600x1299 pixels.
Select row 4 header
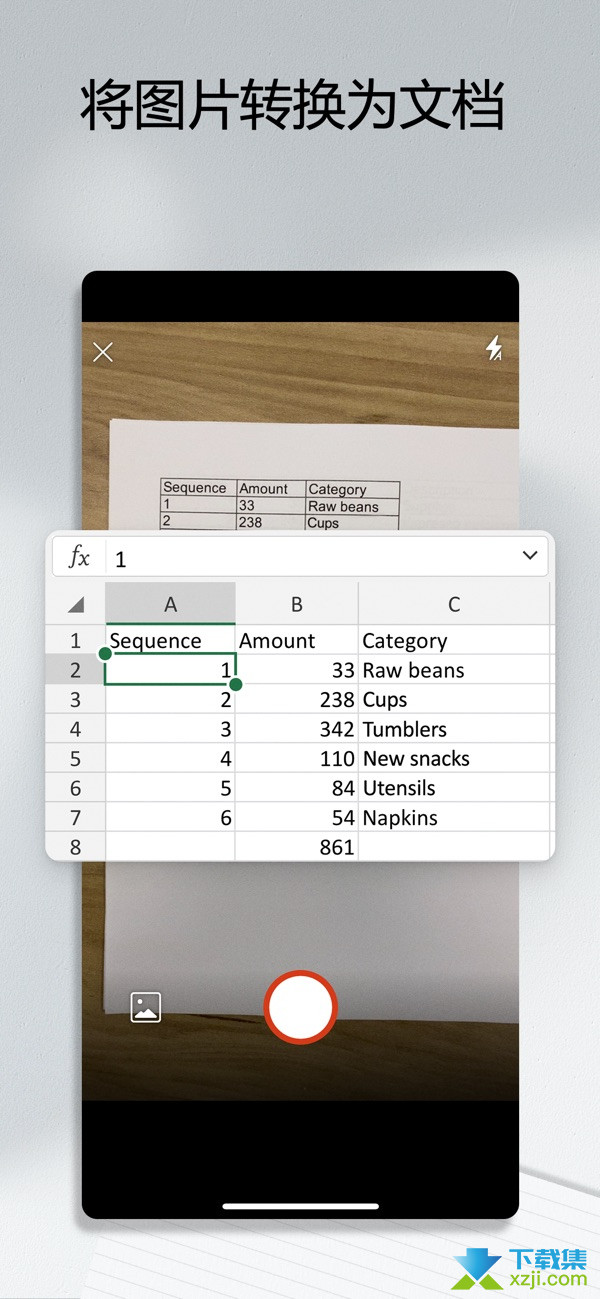(x=75, y=729)
